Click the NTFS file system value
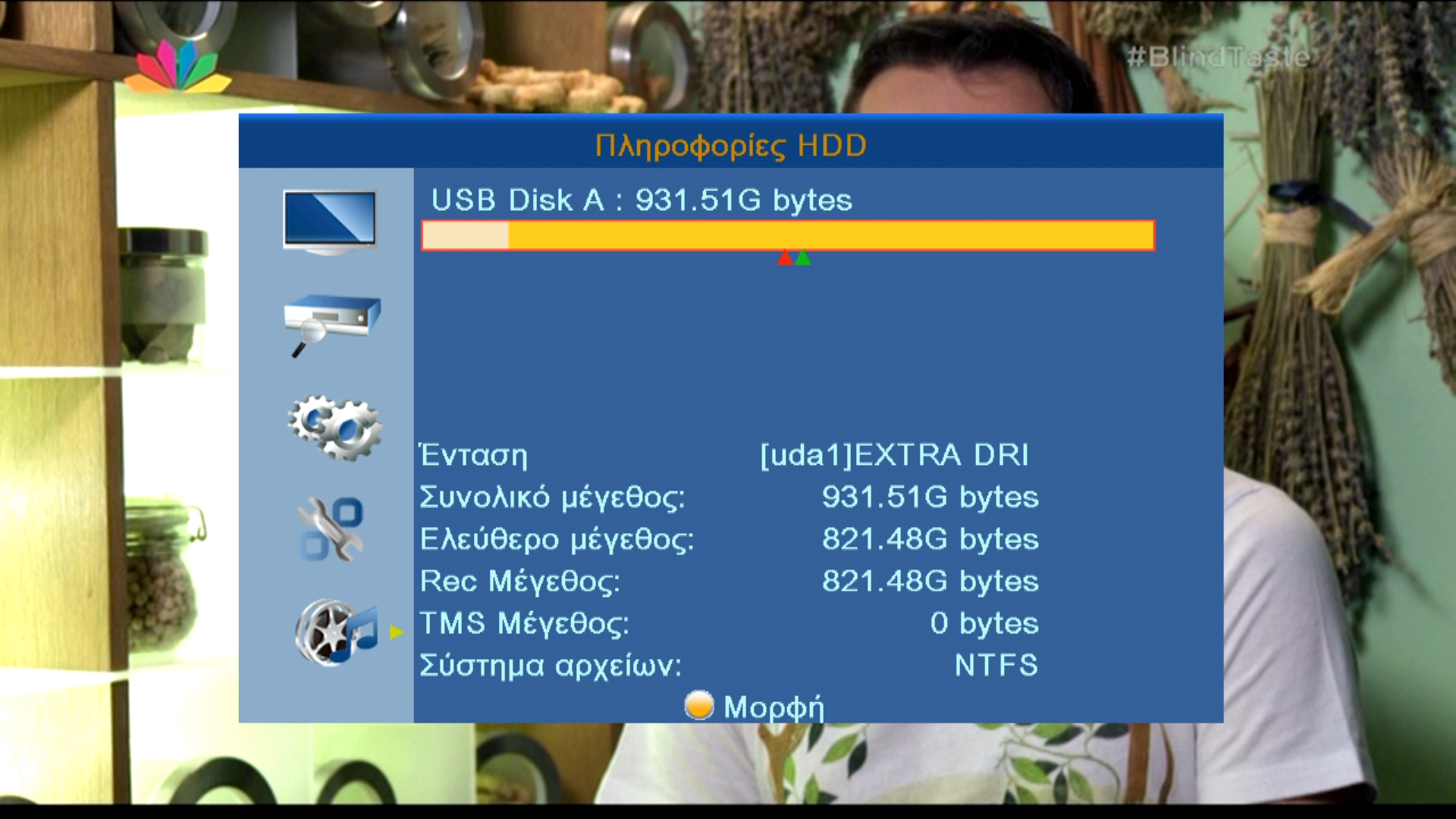Screen dimensions: 1456x819 (996, 665)
